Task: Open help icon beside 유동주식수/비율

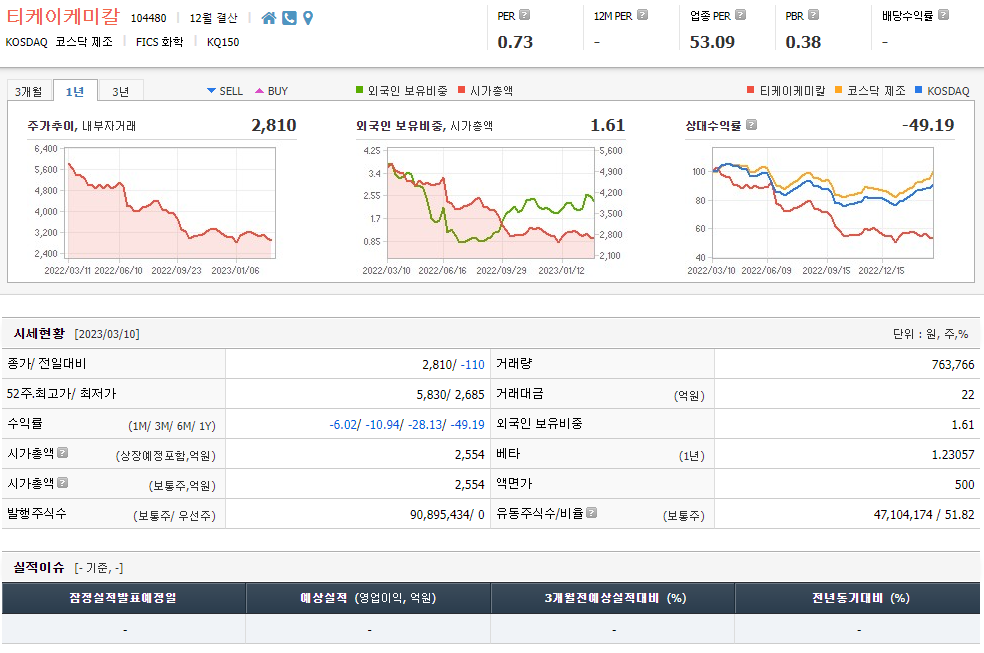Action: (591, 512)
